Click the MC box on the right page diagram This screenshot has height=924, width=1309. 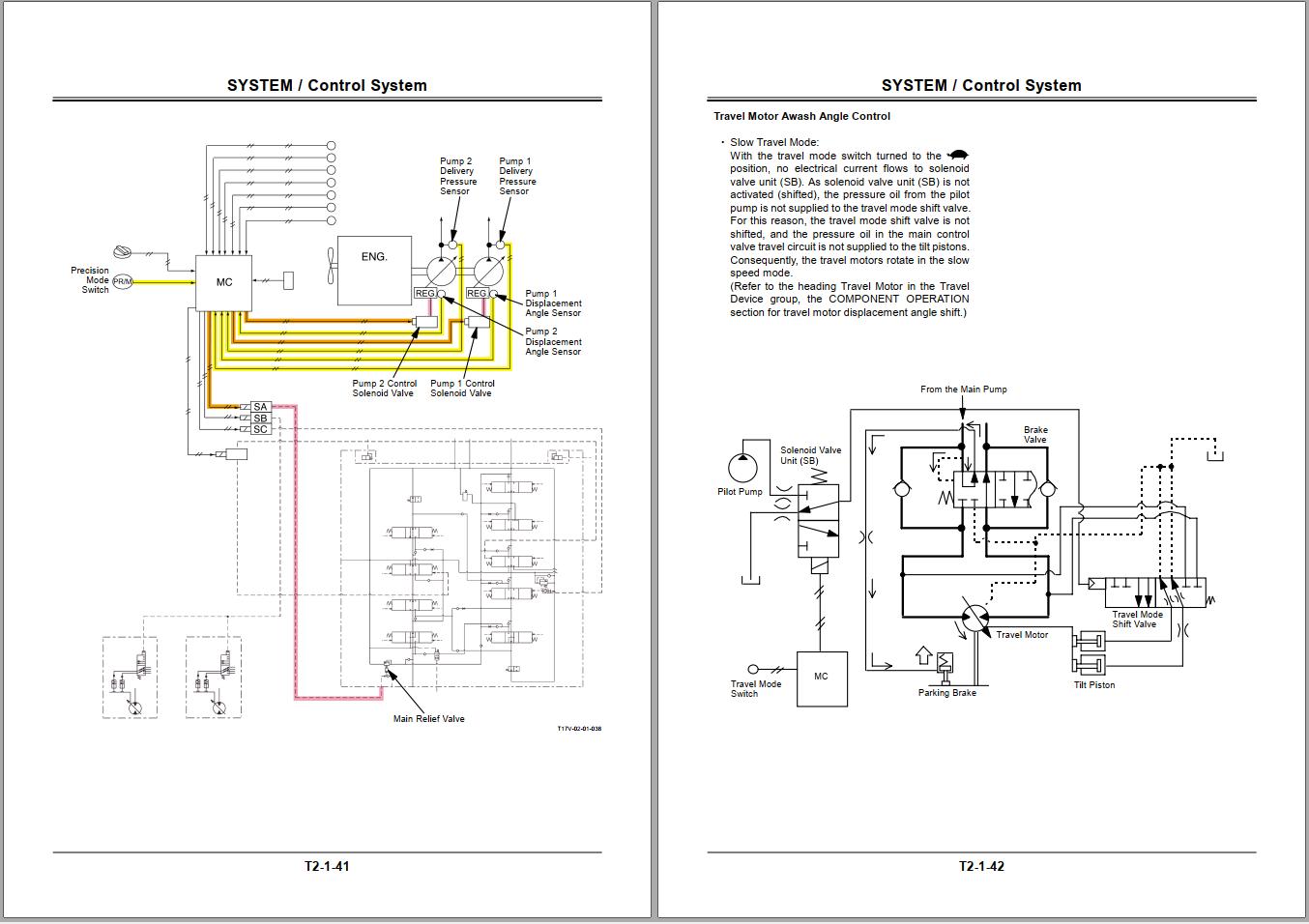tap(821, 677)
